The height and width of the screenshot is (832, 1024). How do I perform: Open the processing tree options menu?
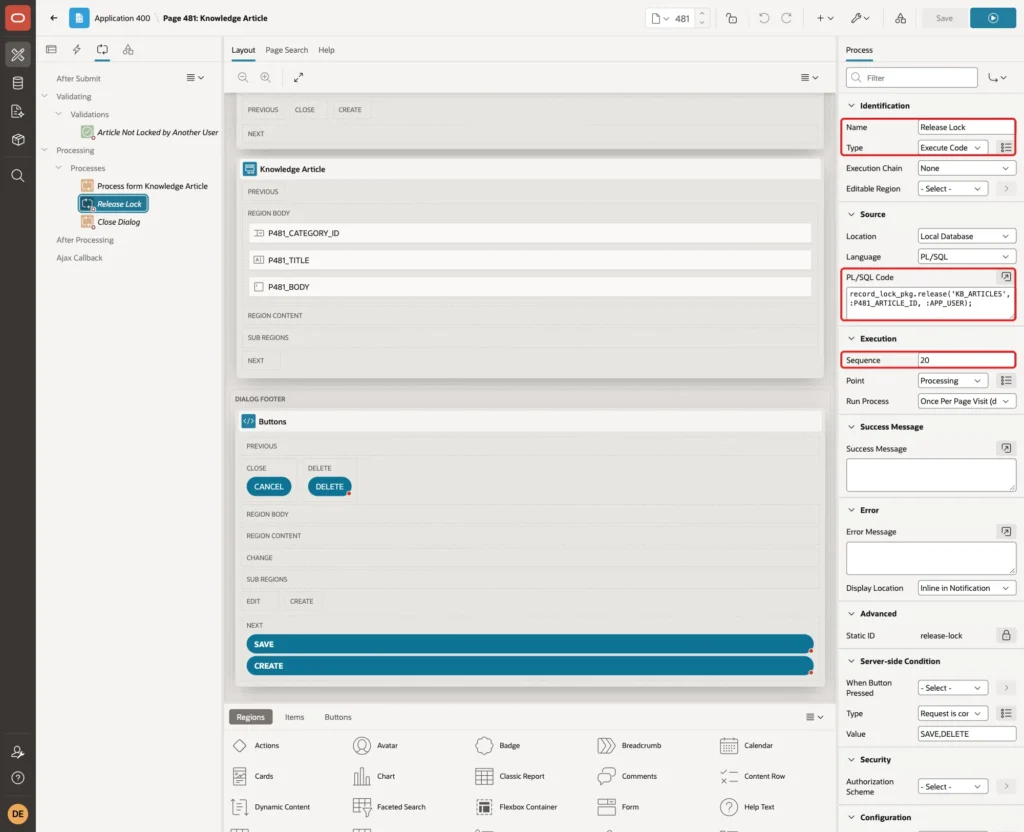click(x=195, y=77)
